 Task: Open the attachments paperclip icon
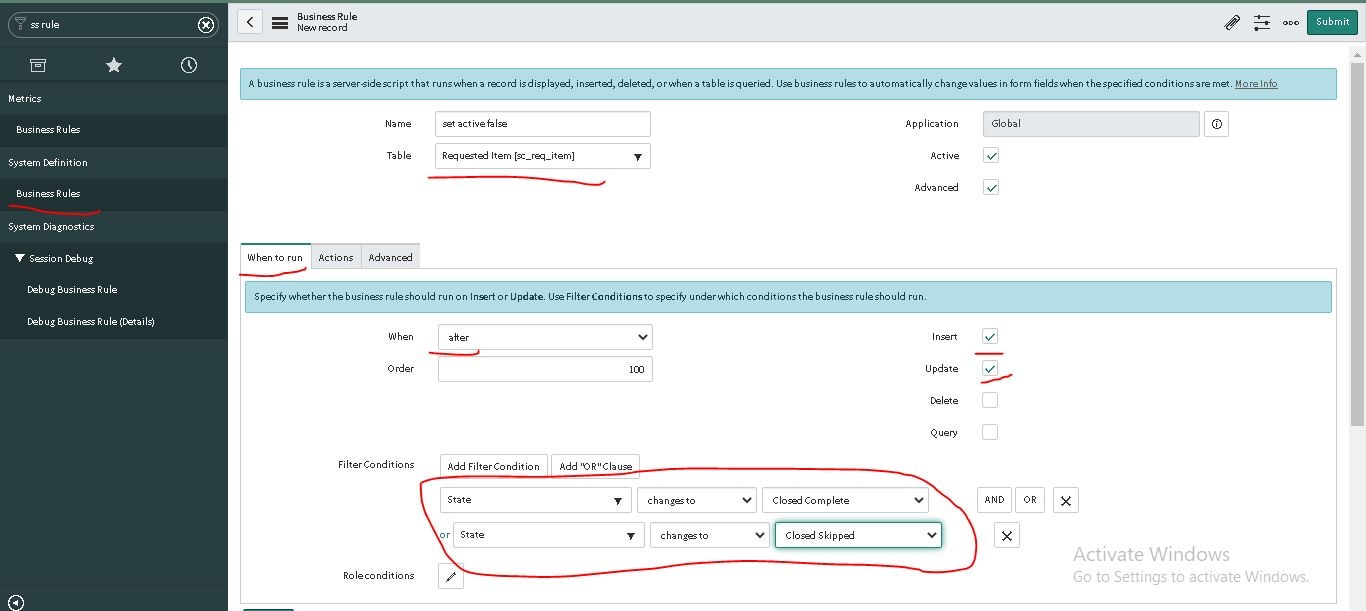[1232, 21]
